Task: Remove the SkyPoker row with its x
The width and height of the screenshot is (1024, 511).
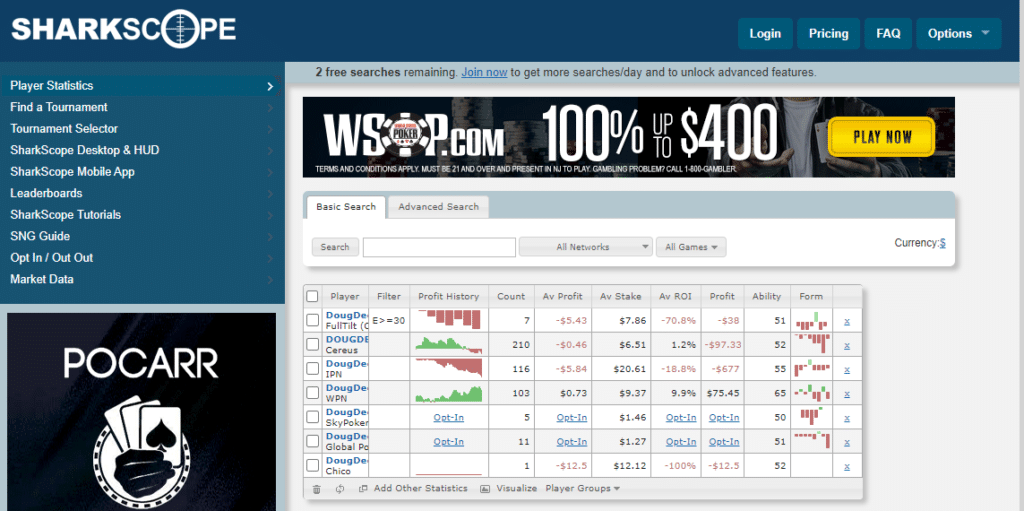Action: coord(847,418)
